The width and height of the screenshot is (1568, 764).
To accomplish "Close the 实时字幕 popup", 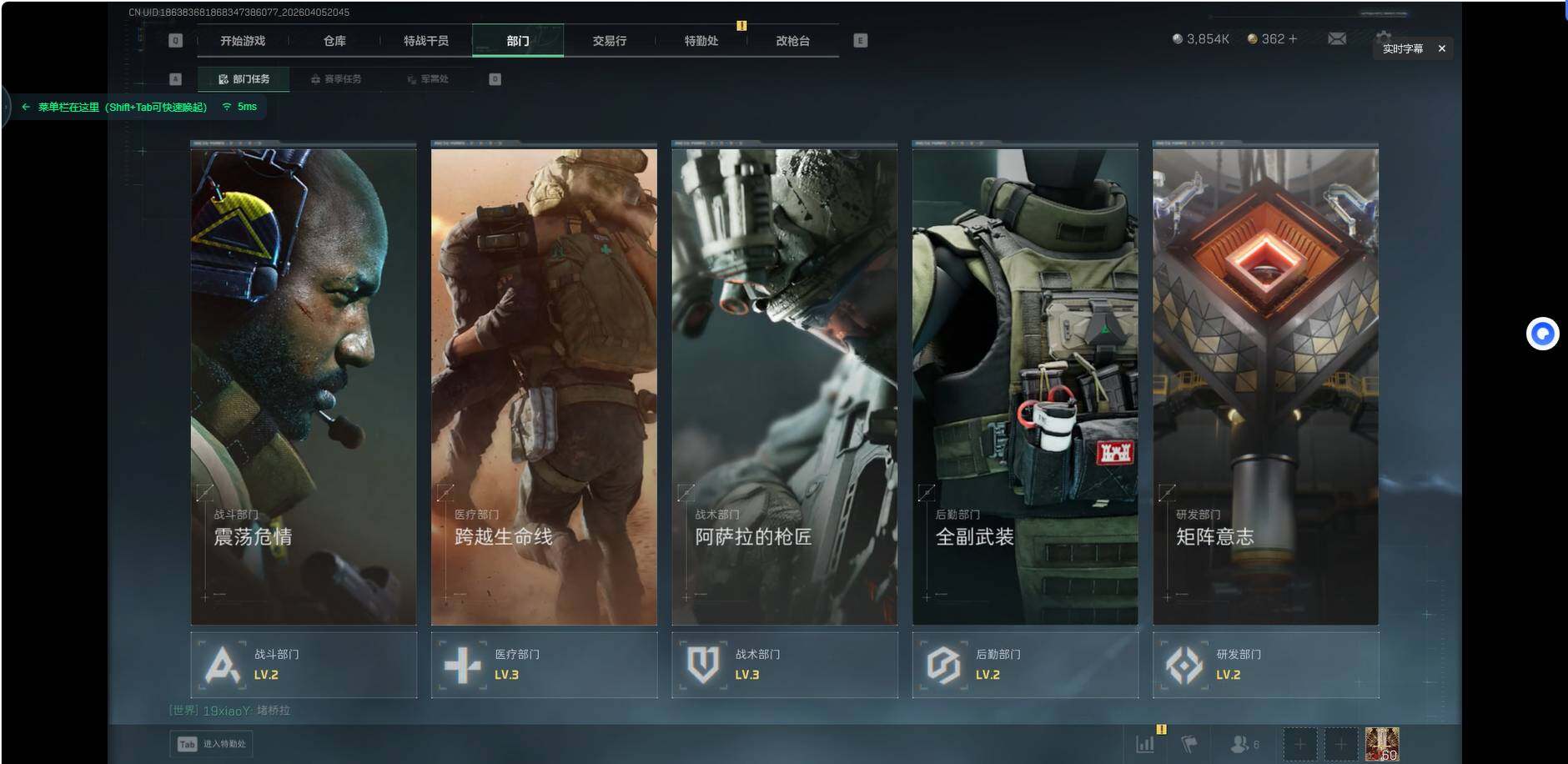I will (1442, 48).
